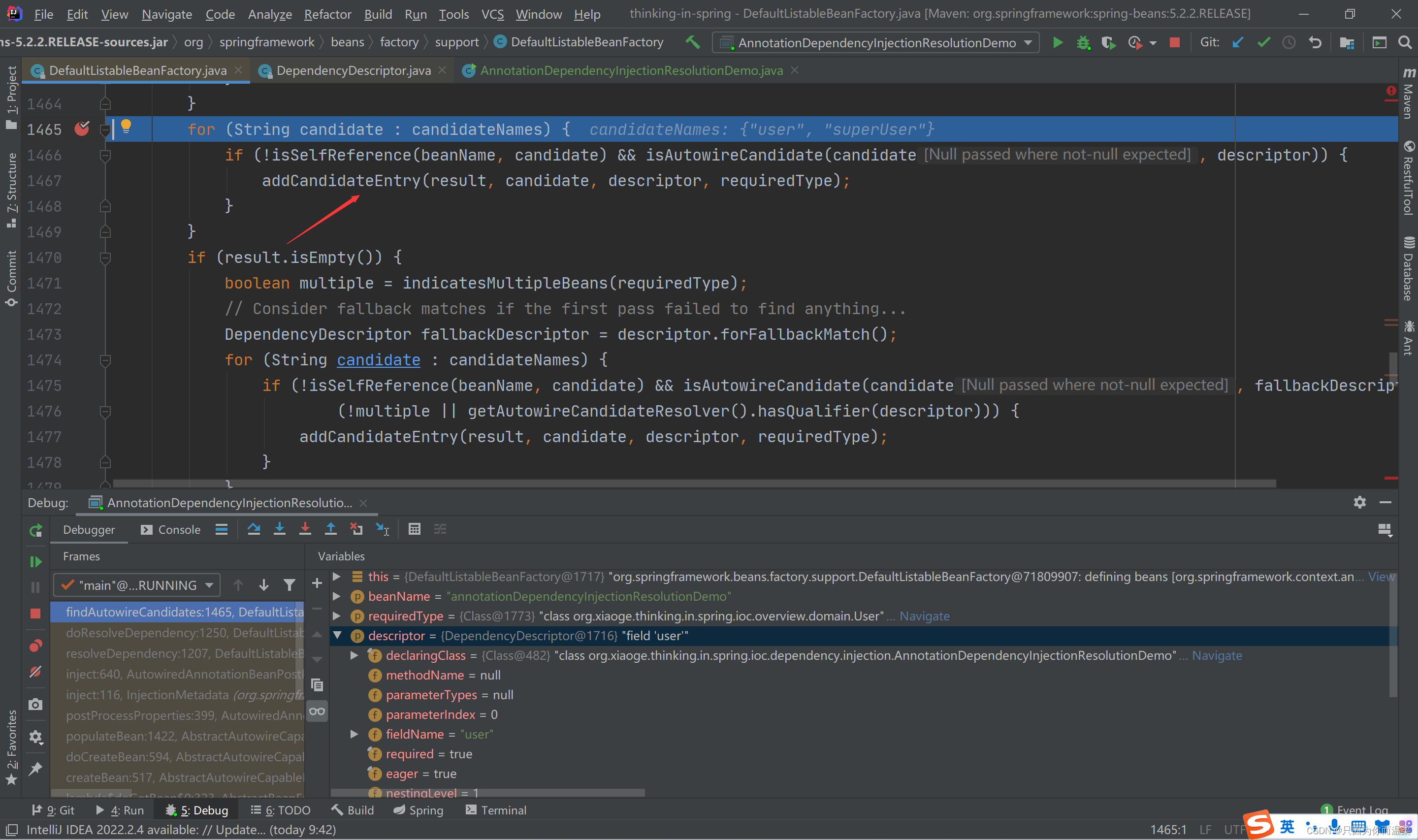Toggle the glasses icon in the Variables panel

tap(317, 711)
